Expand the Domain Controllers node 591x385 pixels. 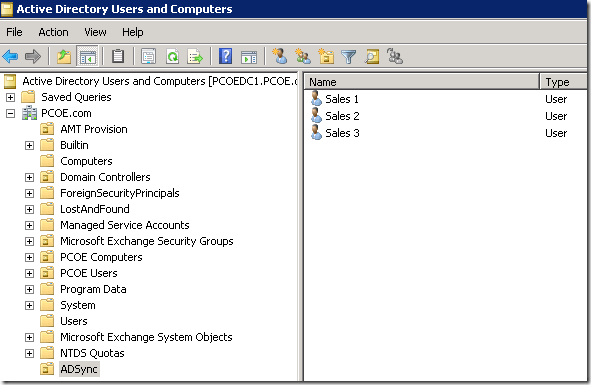tap(29, 177)
